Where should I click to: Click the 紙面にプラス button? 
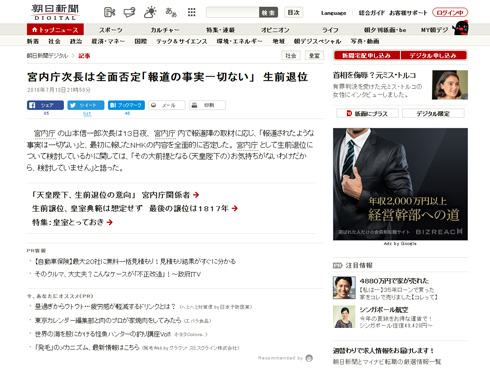point(367,113)
